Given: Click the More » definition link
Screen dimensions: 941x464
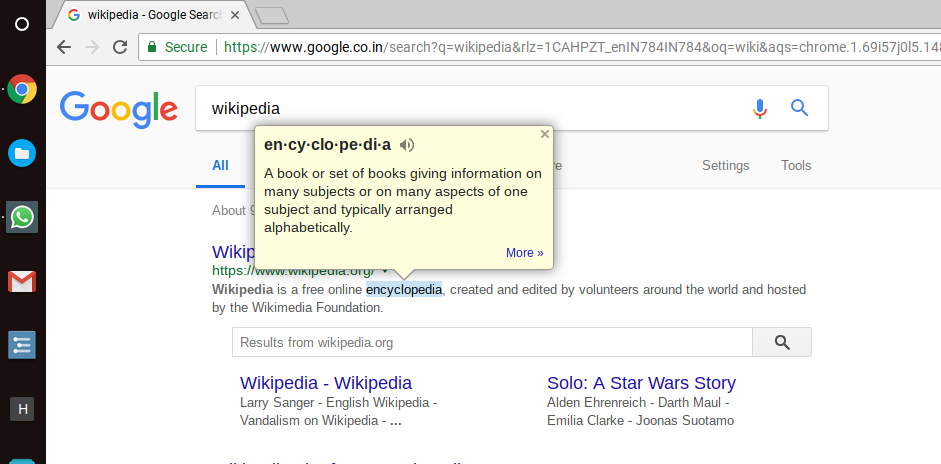Looking at the screenshot, I should 525,253.
